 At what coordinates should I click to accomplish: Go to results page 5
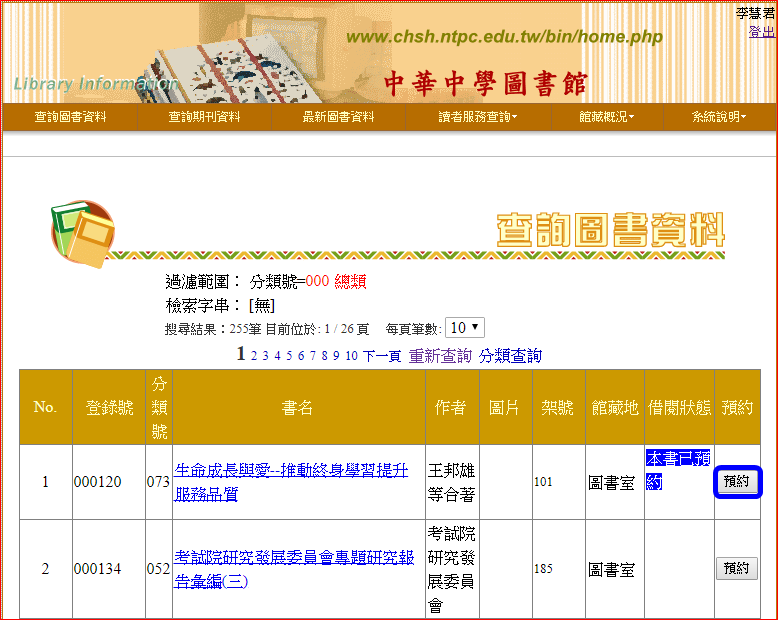tap(289, 356)
